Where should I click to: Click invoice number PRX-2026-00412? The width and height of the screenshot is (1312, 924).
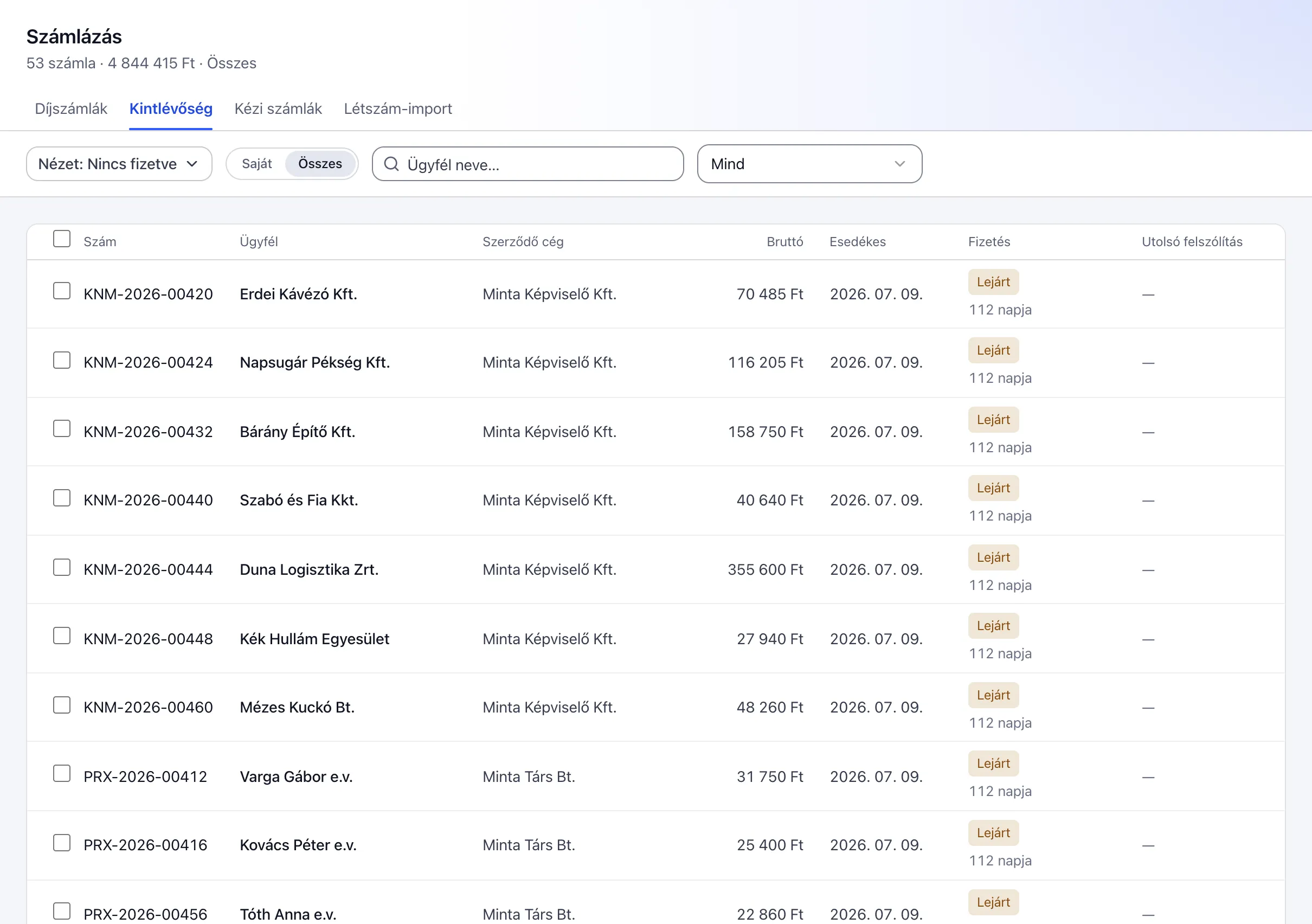click(145, 777)
